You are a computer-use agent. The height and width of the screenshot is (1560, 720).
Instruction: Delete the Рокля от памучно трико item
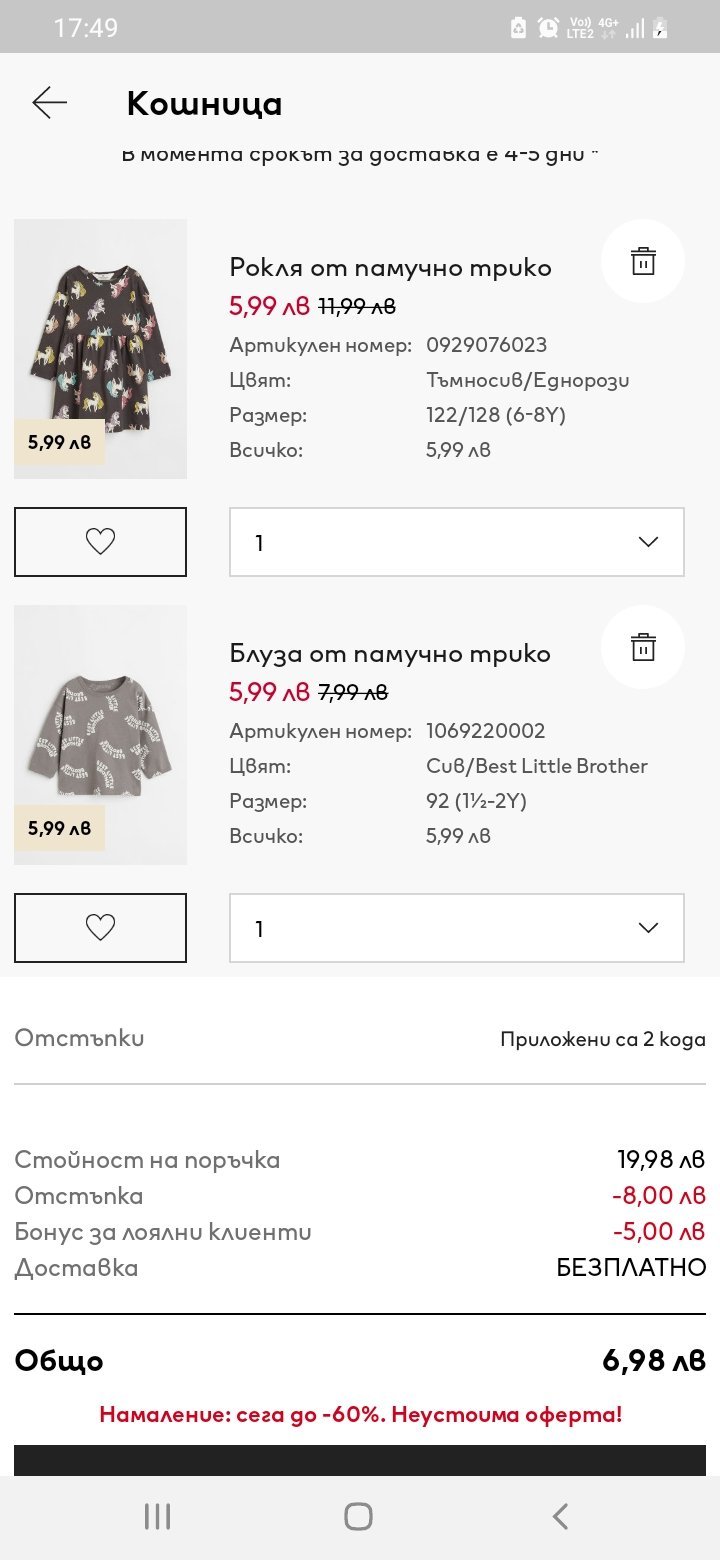coord(643,261)
